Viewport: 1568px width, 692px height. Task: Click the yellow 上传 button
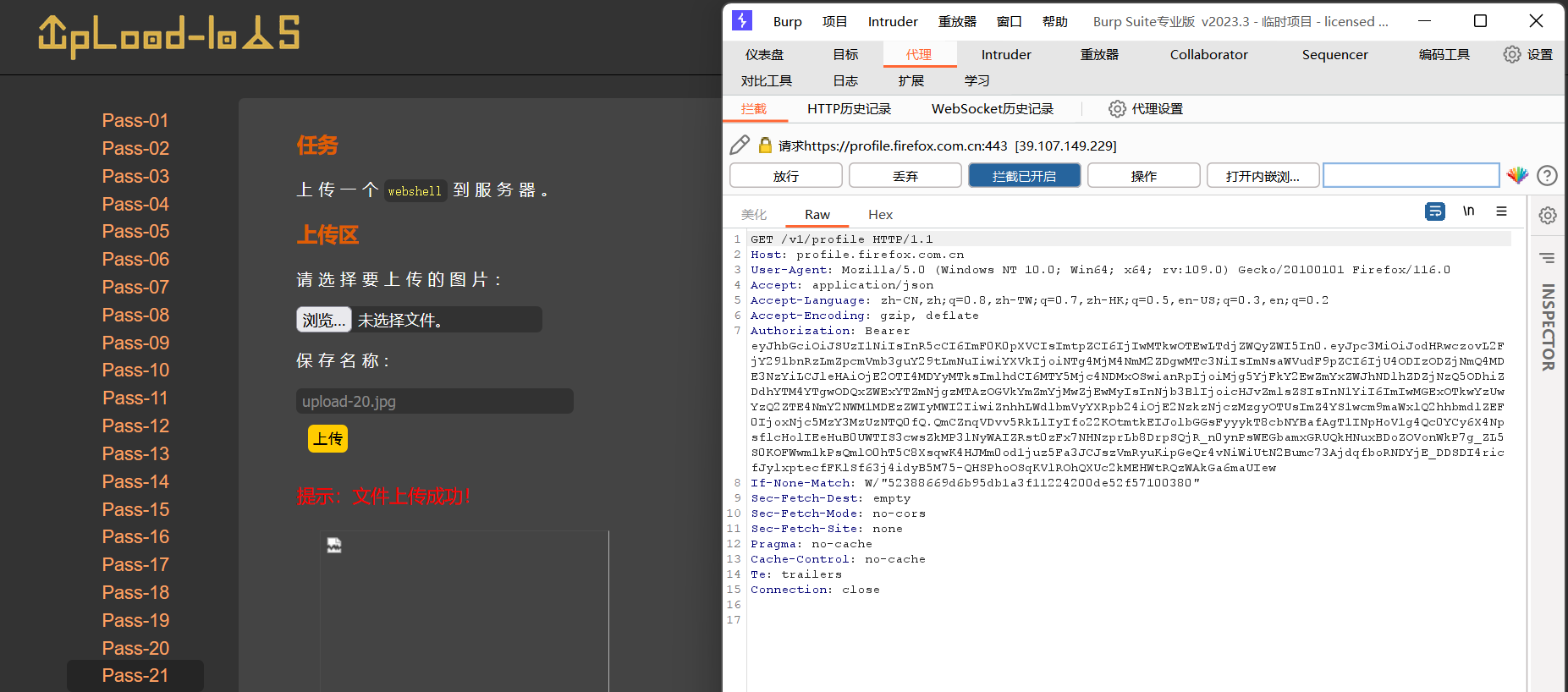tap(327, 438)
